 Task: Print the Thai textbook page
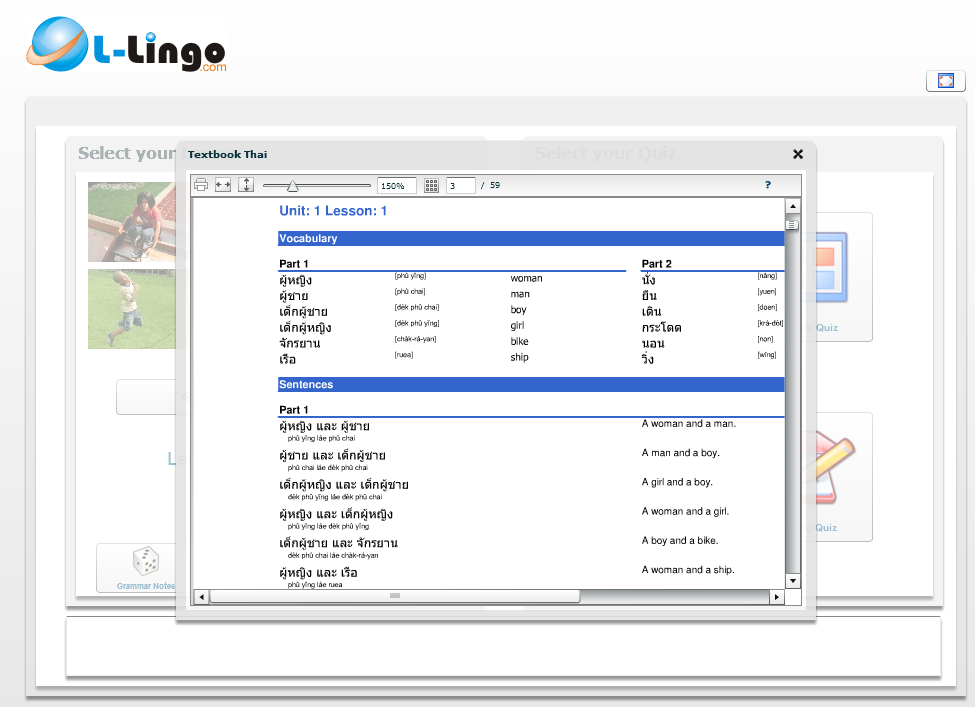coord(201,185)
